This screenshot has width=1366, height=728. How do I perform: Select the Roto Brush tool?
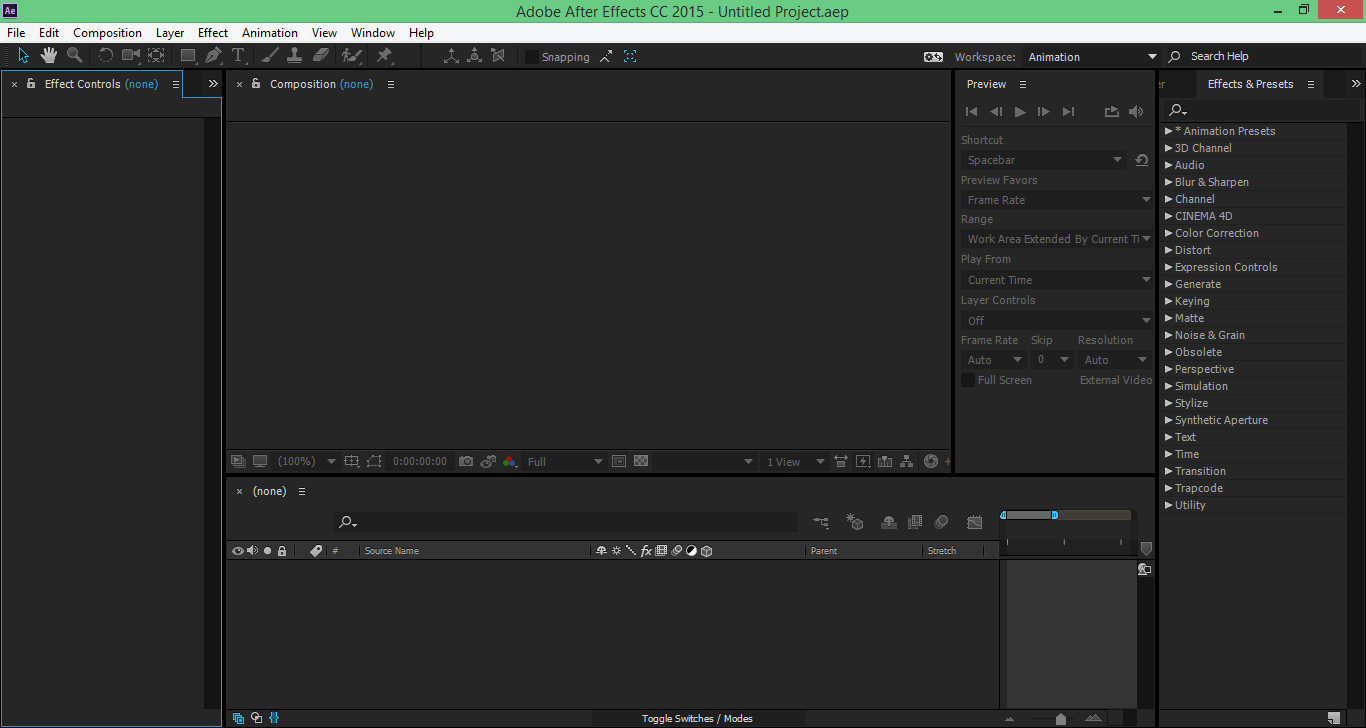(351, 56)
